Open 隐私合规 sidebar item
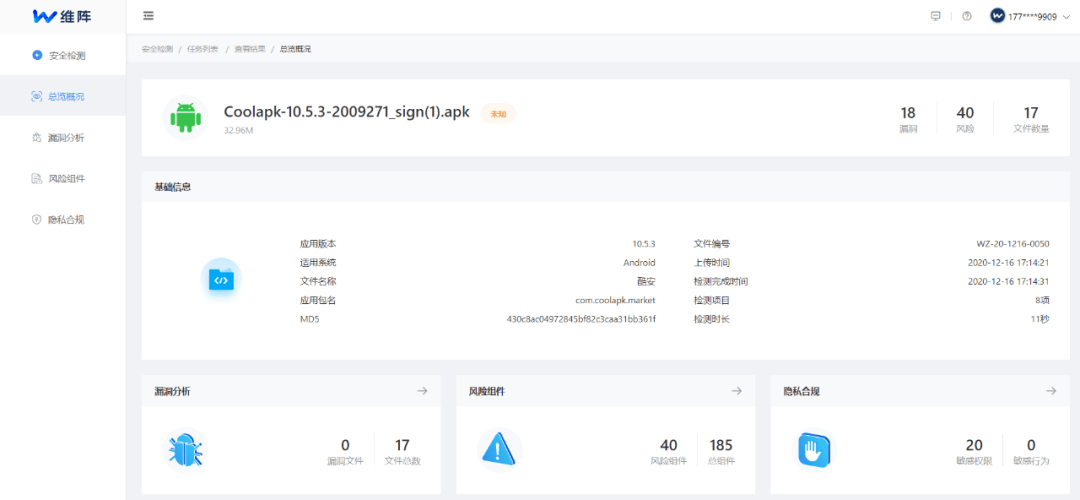The width and height of the screenshot is (1080, 500). pyautogui.click(x=63, y=220)
